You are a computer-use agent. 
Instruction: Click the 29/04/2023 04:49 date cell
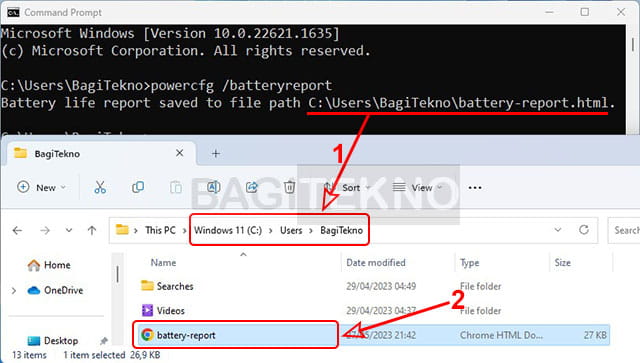pyautogui.click(x=381, y=286)
